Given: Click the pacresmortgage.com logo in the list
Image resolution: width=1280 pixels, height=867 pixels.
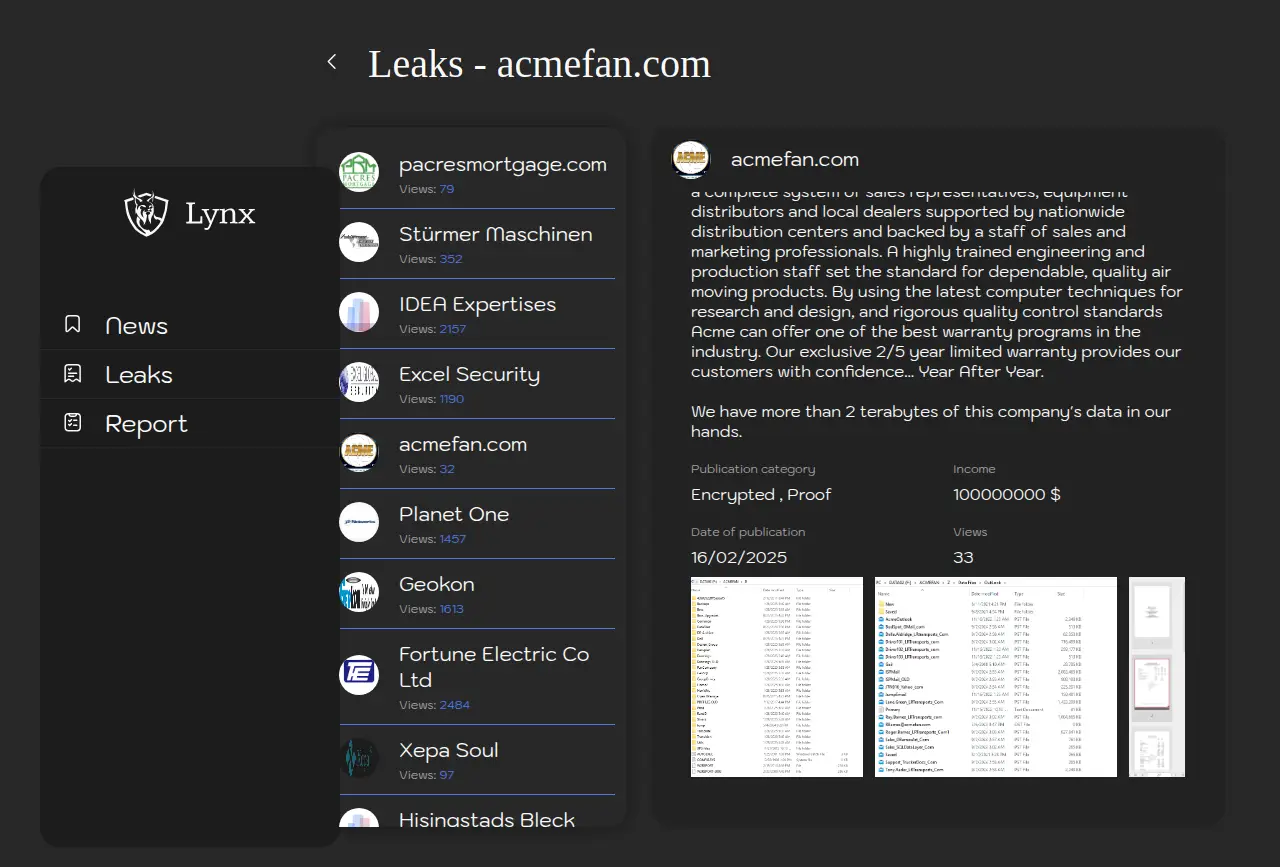Looking at the screenshot, I should coord(359,172).
